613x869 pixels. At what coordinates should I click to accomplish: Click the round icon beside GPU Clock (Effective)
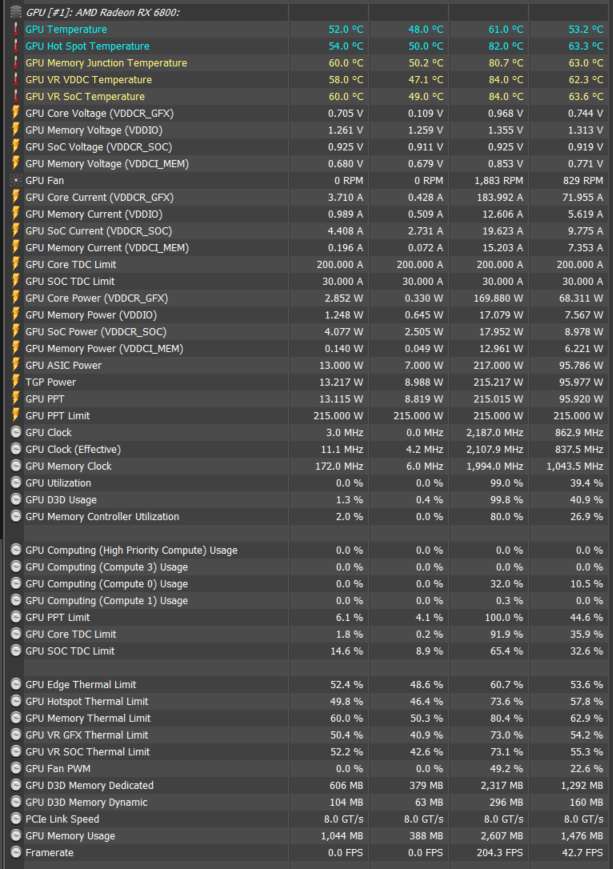tap(16, 449)
